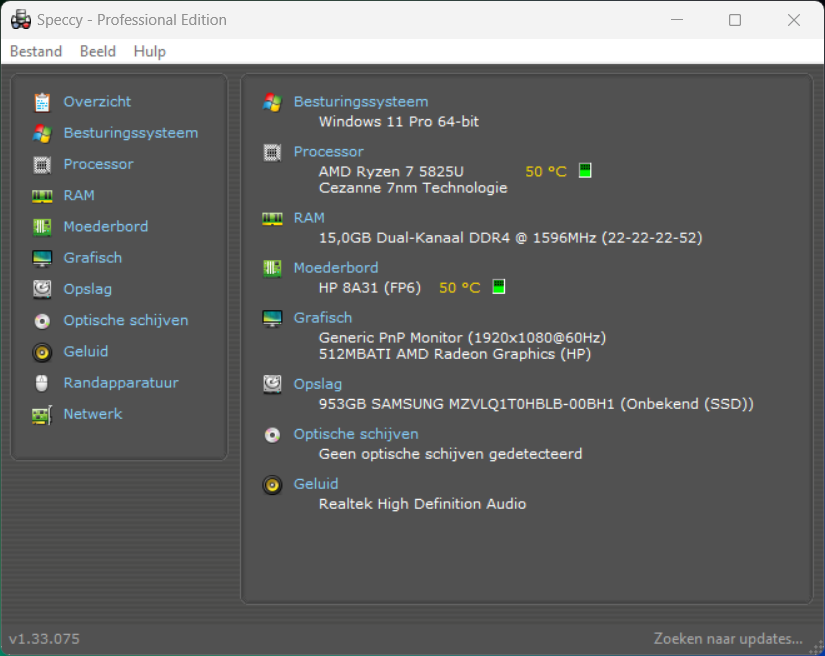The image size is (825, 656).
Task: Select Netwerk in the sidebar
Action: coord(93,414)
